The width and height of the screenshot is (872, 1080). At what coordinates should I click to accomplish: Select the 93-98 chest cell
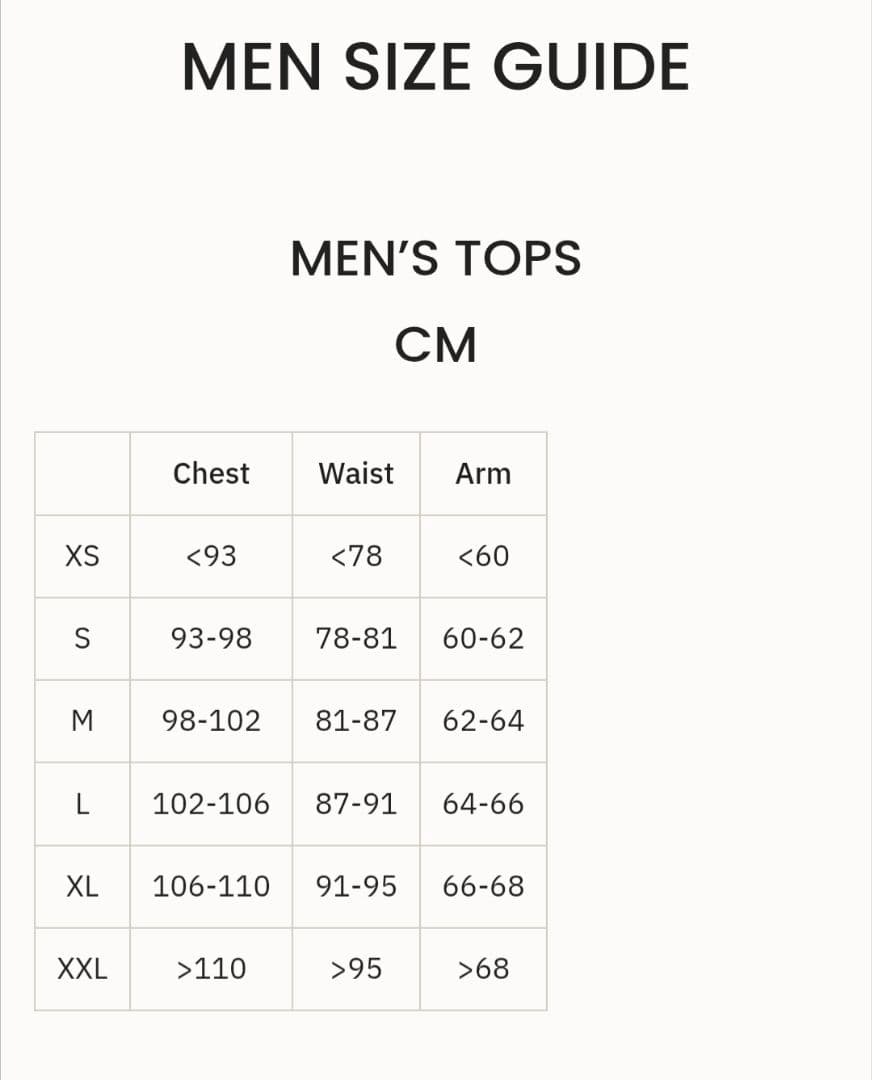[x=211, y=639]
